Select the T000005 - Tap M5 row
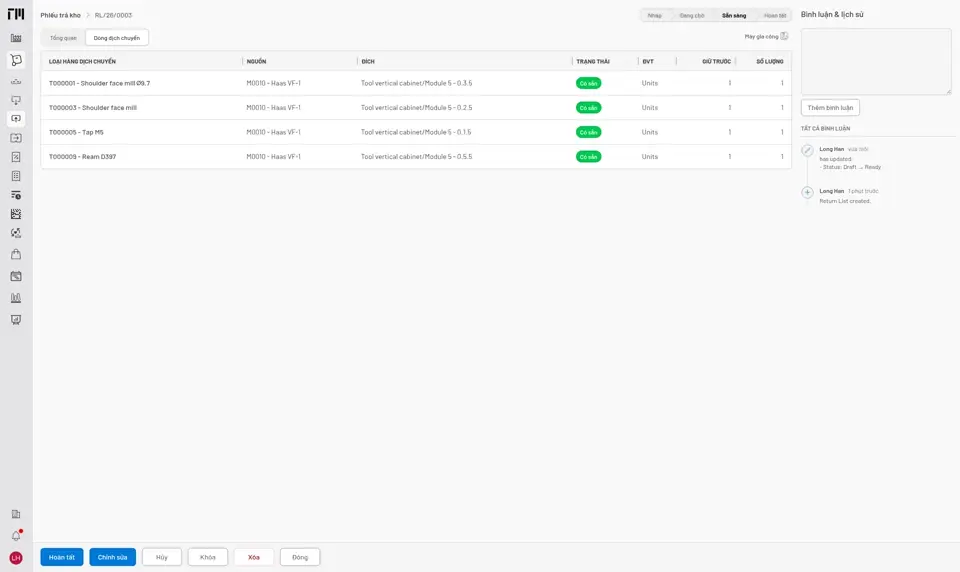The image size is (960, 572). coord(416,132)
